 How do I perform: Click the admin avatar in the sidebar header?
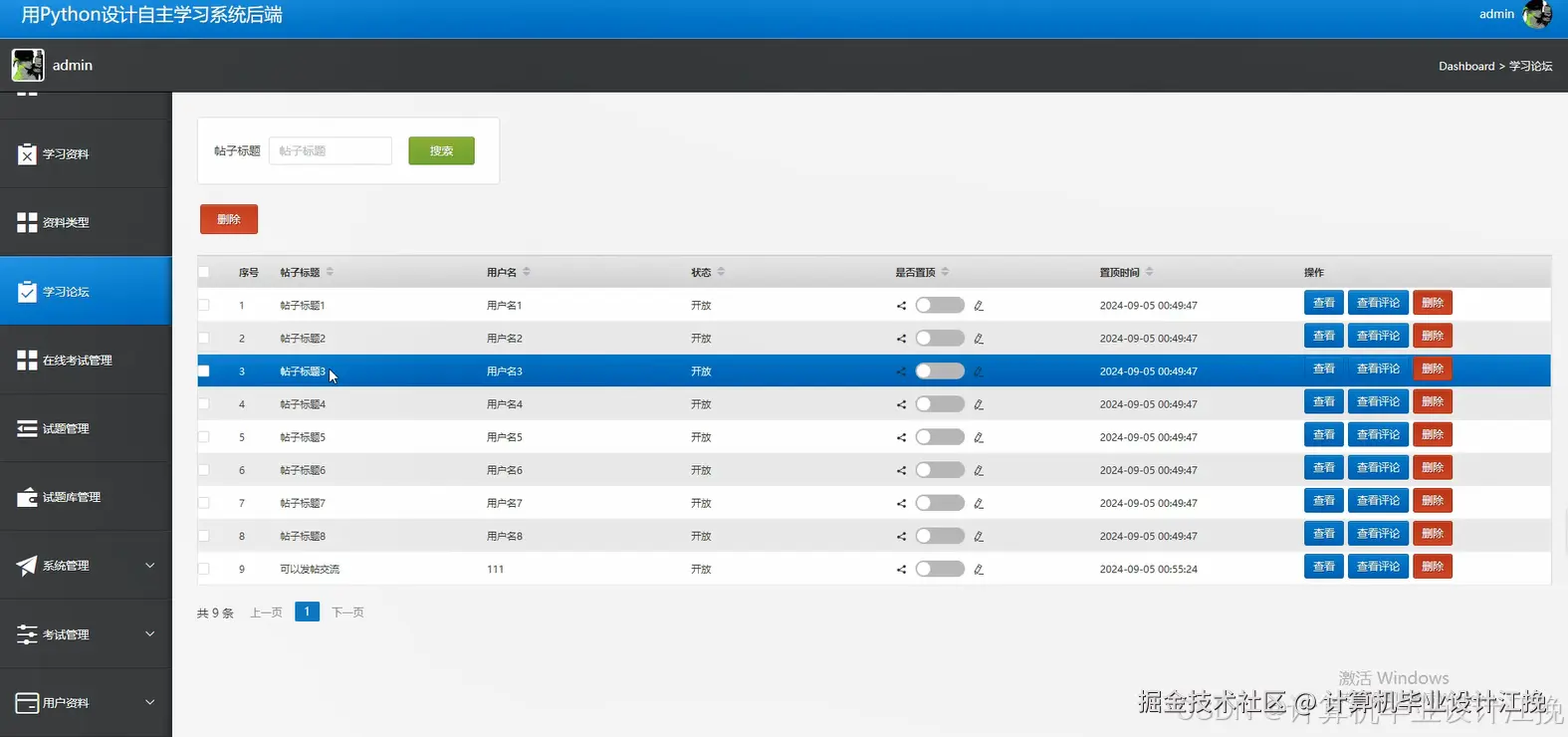click(28, 65)
